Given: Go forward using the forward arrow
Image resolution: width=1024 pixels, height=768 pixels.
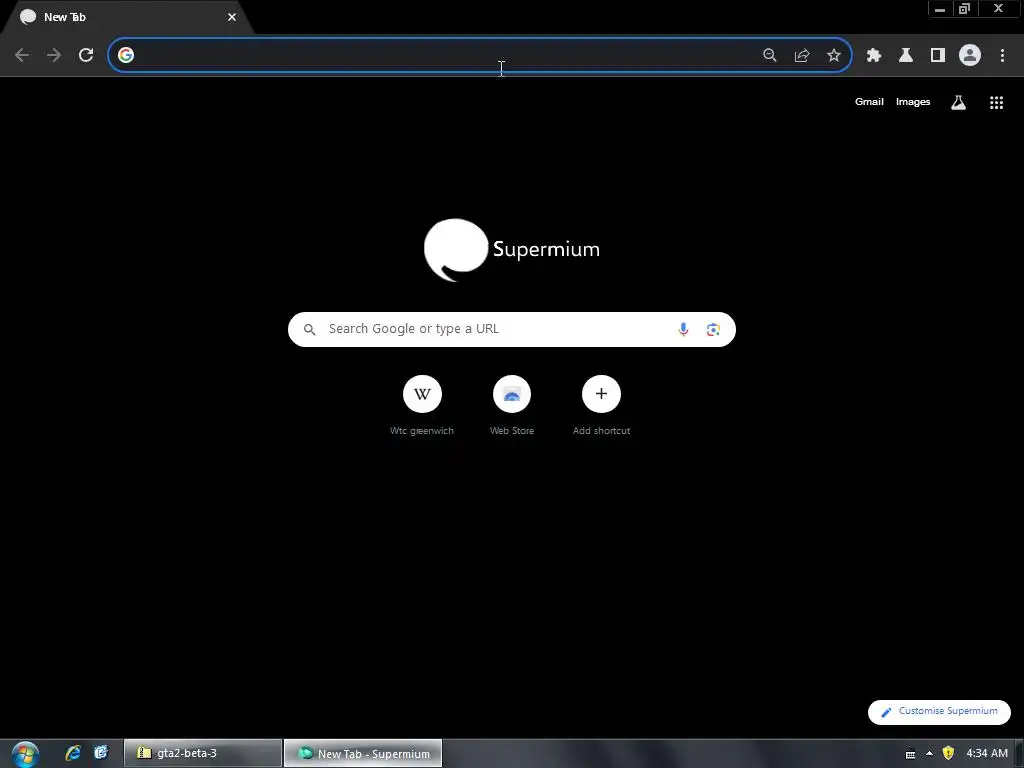Looking at the screenshot, I should click(54, 55).
